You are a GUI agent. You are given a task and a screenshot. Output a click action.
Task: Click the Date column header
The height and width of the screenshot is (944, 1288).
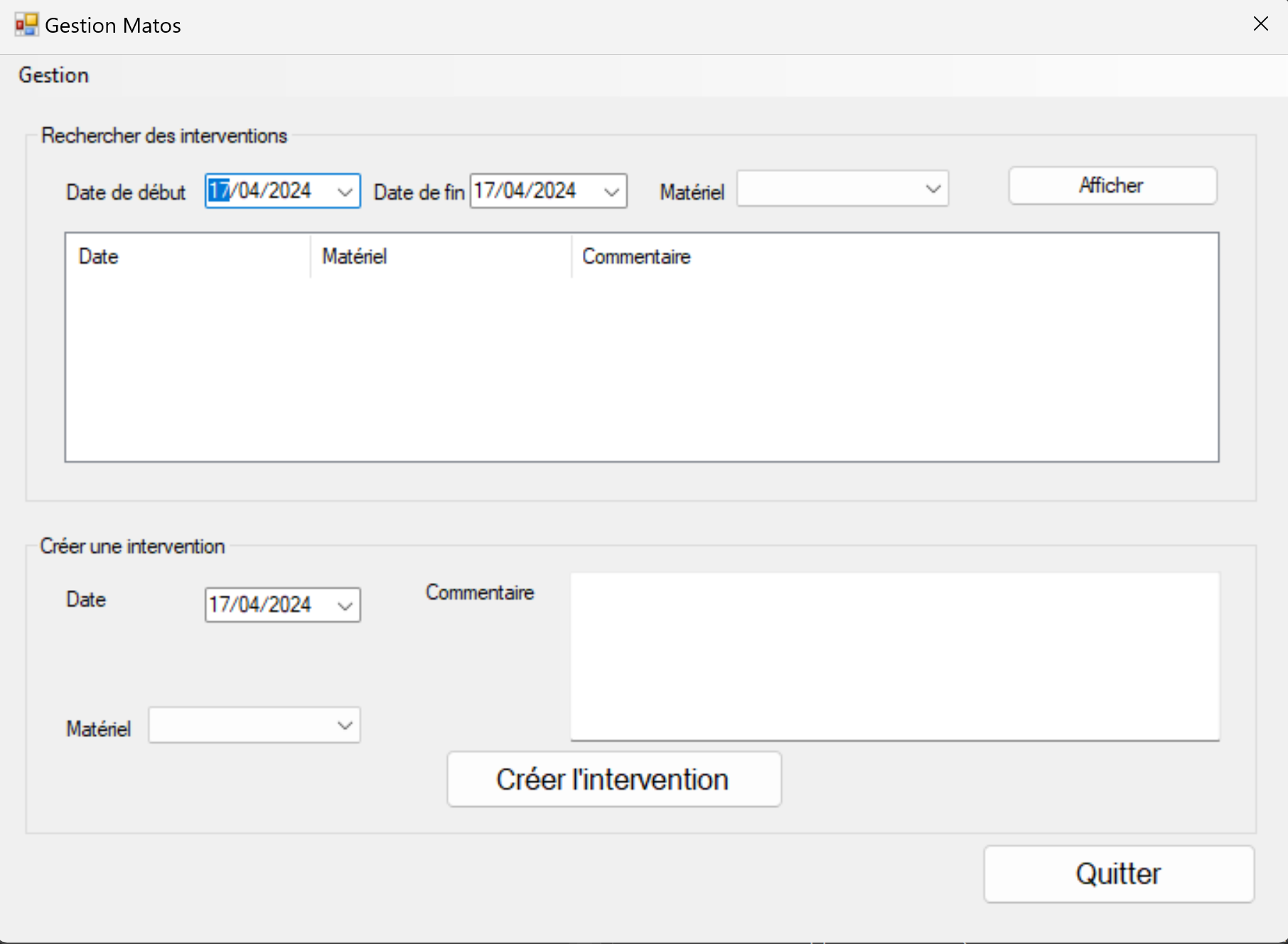click(x=188, y=257)
